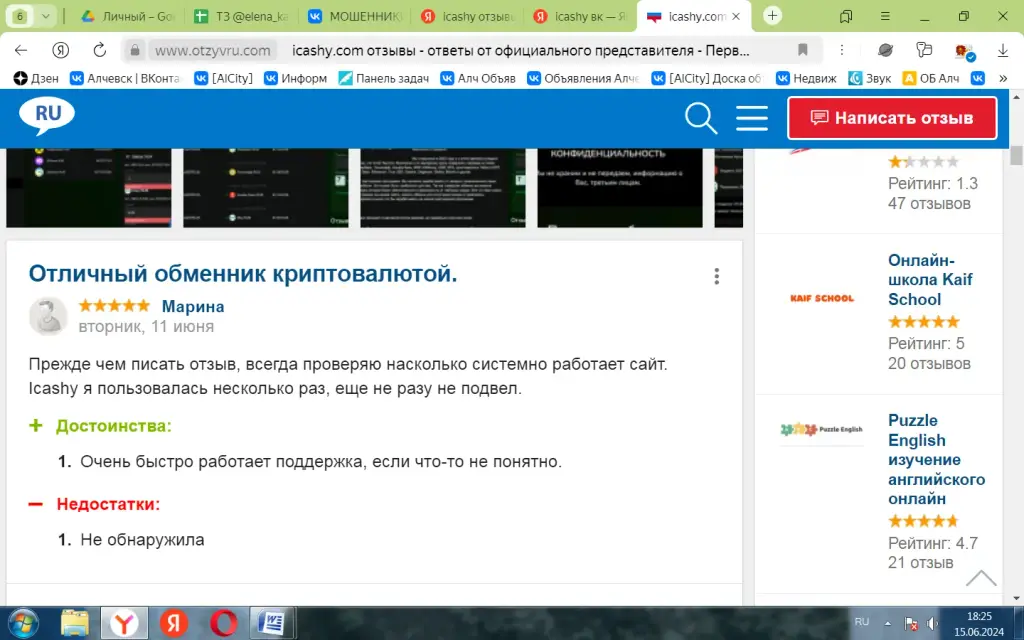Open Windows Explorer from the taskbar
The height and width of the screenshot is (640, 1024).
(x=74, y=623)
